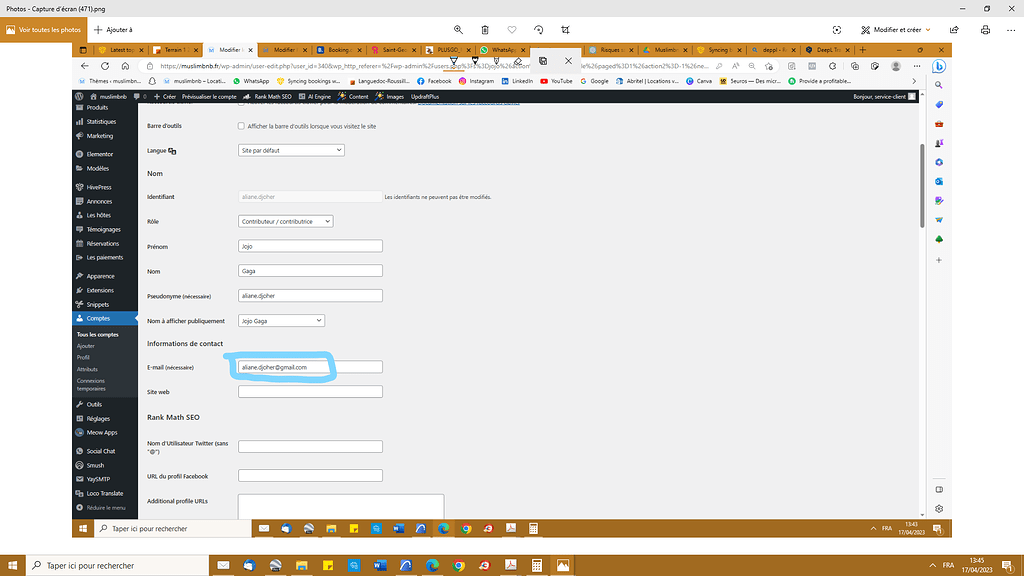The width and height of the screenshot is (1024, 576).
Task: Open the 'Modifier et créer' menu
Action: point(896,30)
